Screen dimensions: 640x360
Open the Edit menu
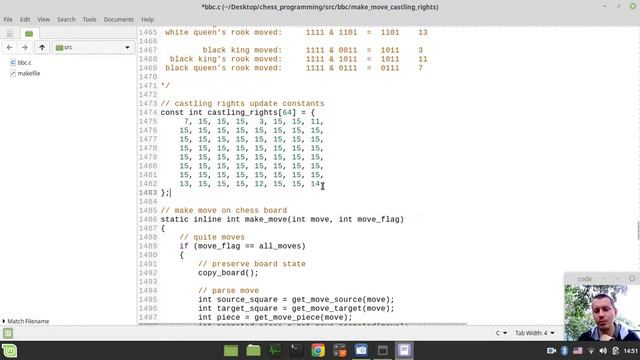25,20
